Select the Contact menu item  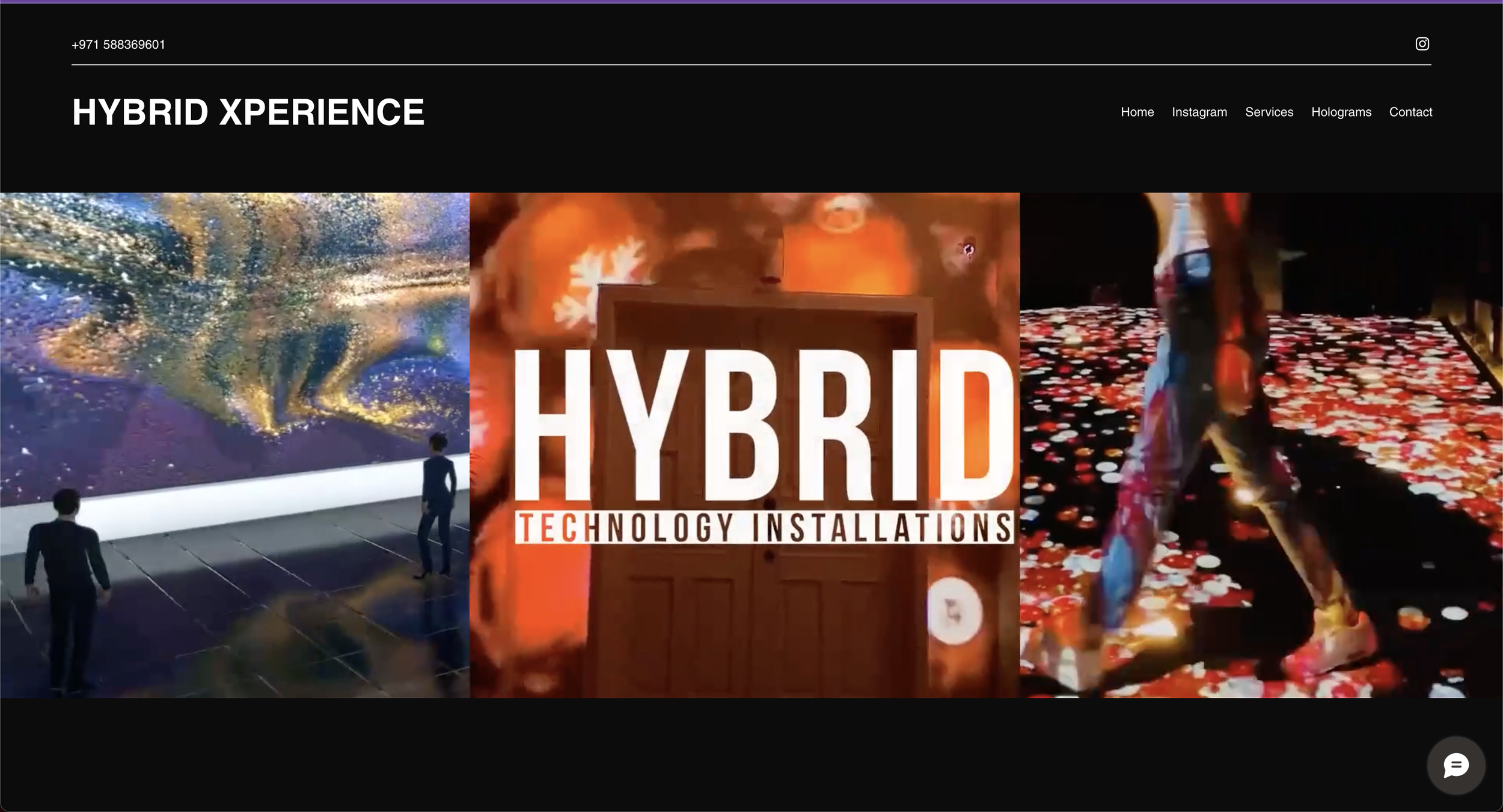pos(1410,112)
